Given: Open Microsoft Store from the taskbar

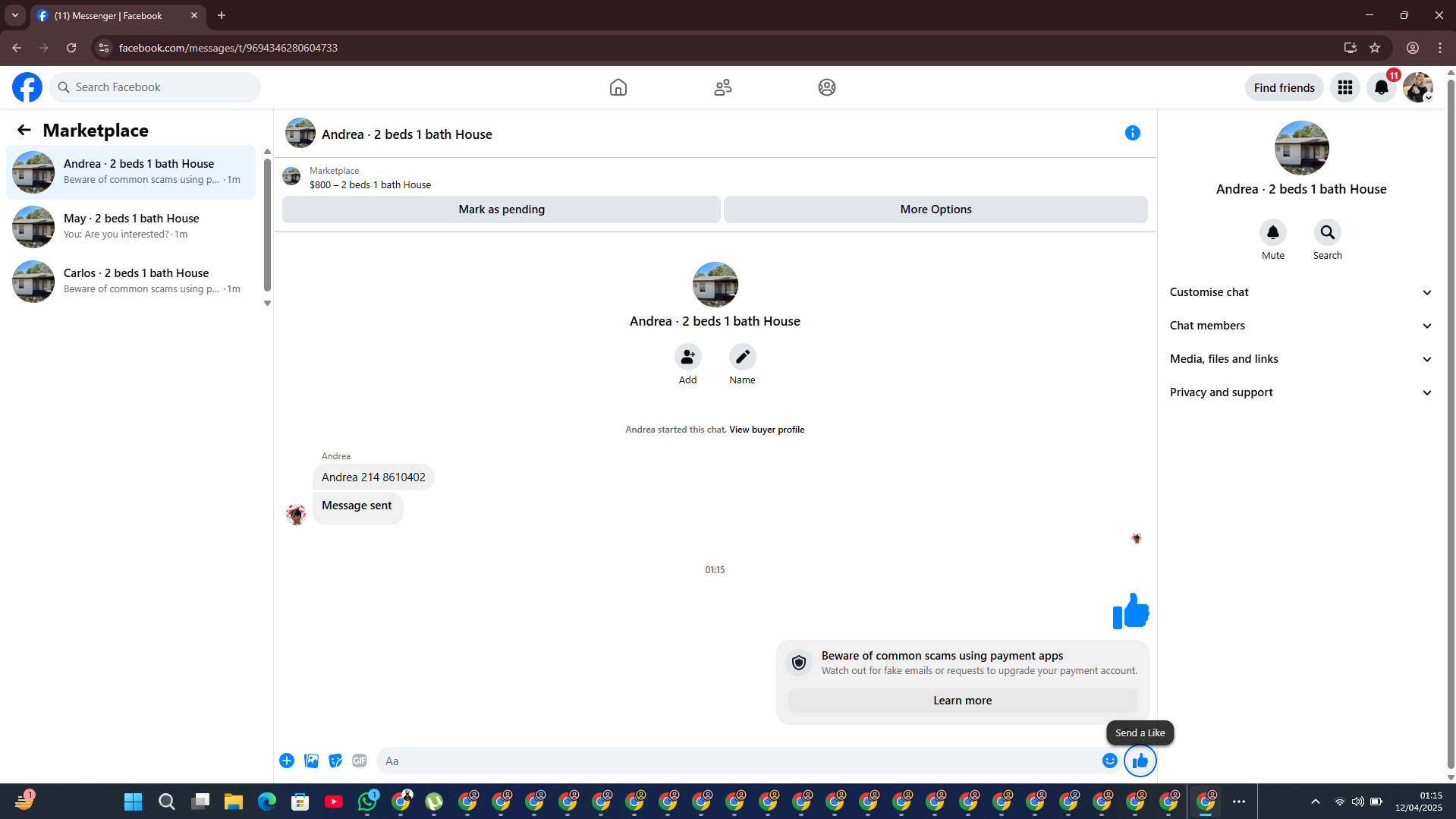Looking at the screenshot, I should tap(300, 802).
